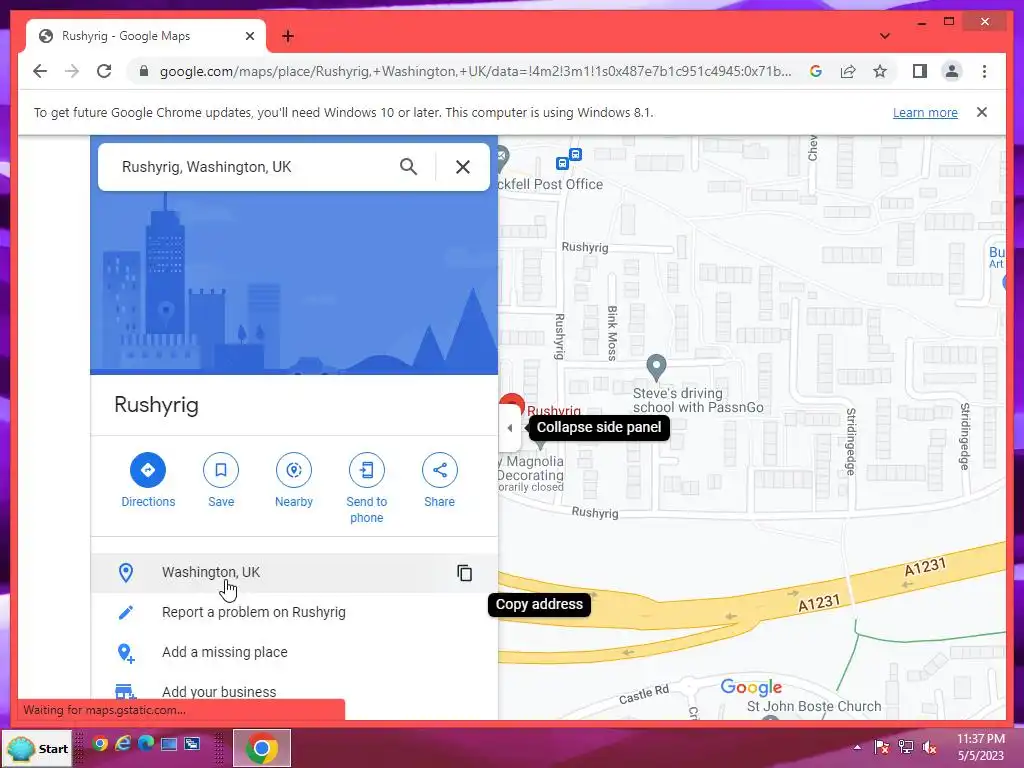The width and height of the screenshot is (1024, 768).
Task: Click the active Chrome taskbar button
Action: click(261, 748)
